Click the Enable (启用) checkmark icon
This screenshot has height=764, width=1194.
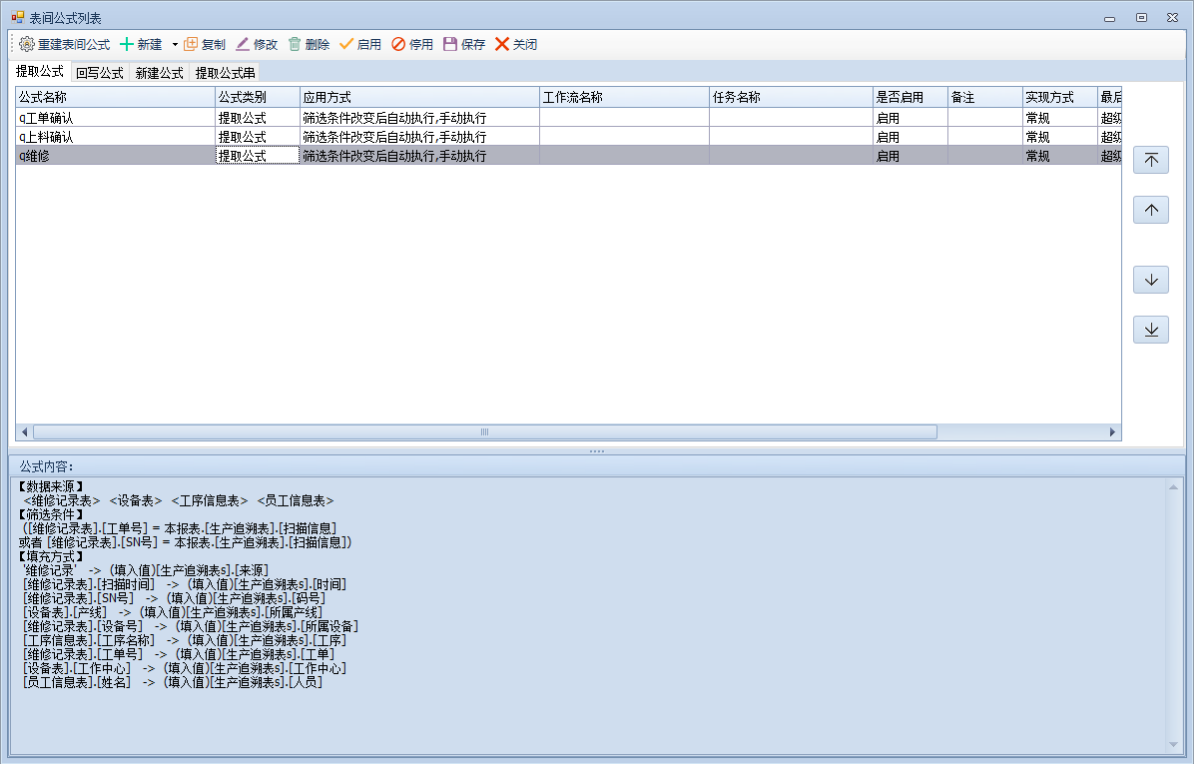[x=347, y=45]
